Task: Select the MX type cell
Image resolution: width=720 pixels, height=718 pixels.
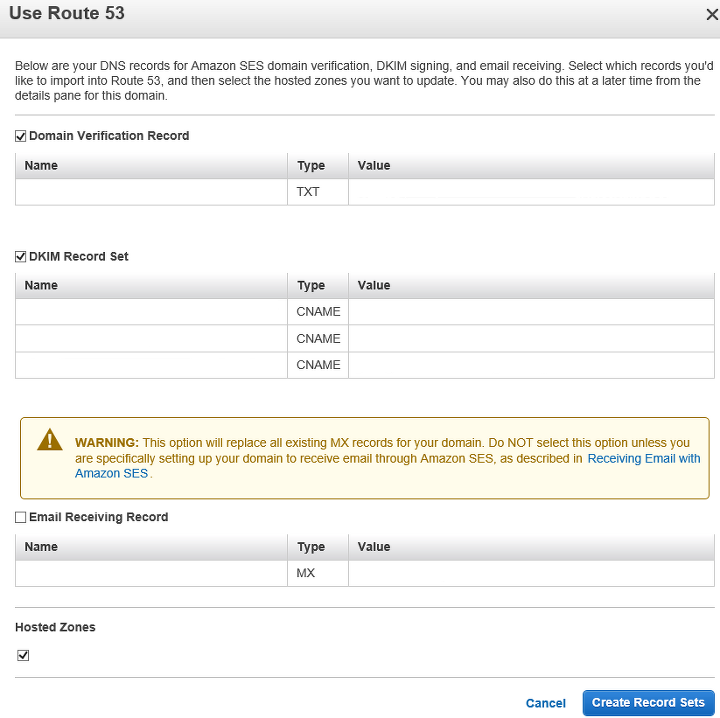Action: [318, 573]
